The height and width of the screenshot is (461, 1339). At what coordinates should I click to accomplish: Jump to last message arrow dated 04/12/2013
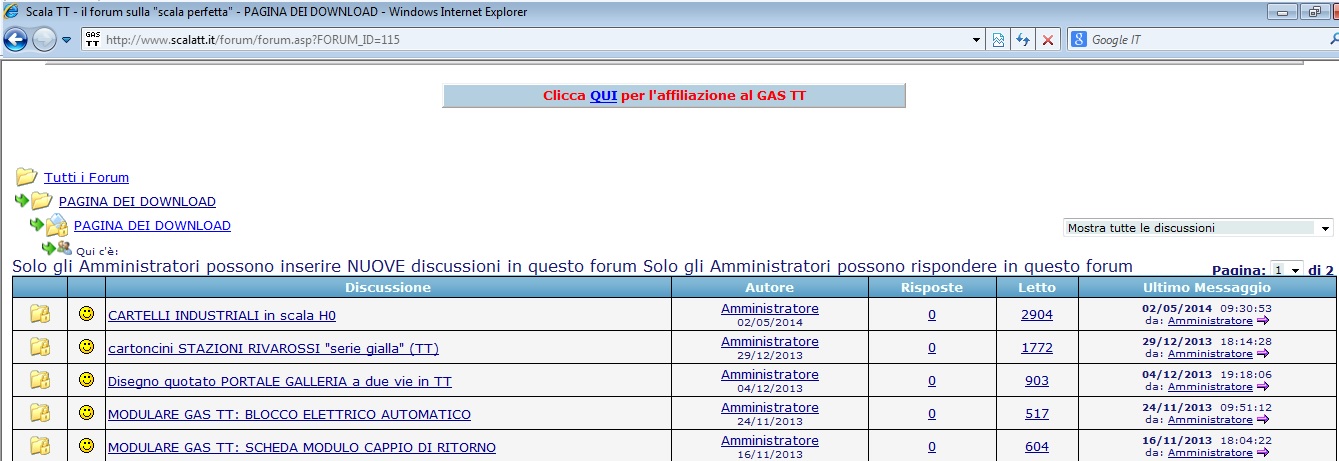[x=1262, y=387]
